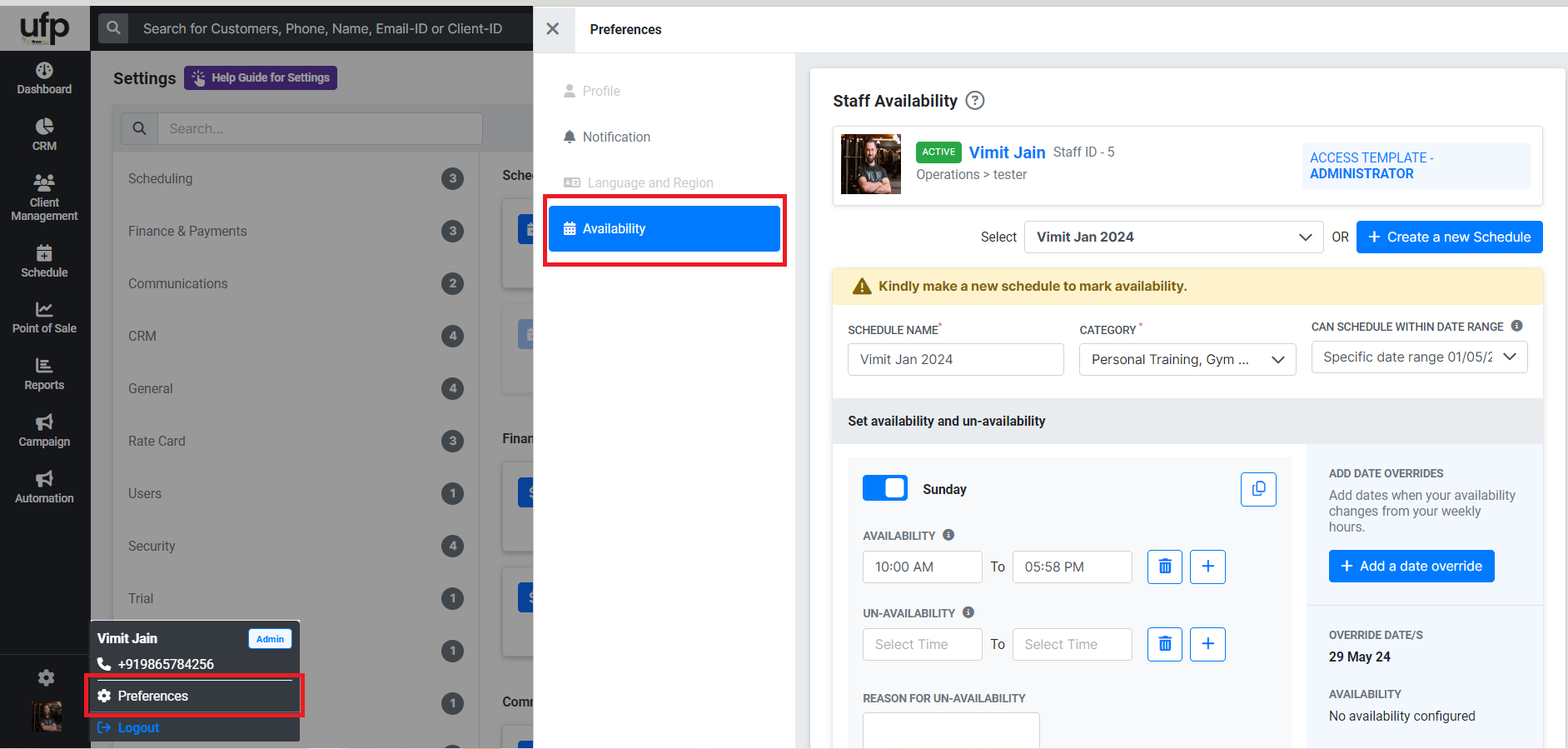Open settings gear in bottom sidebar
This screenshot has width=1568, height=749.
point(46,677)
